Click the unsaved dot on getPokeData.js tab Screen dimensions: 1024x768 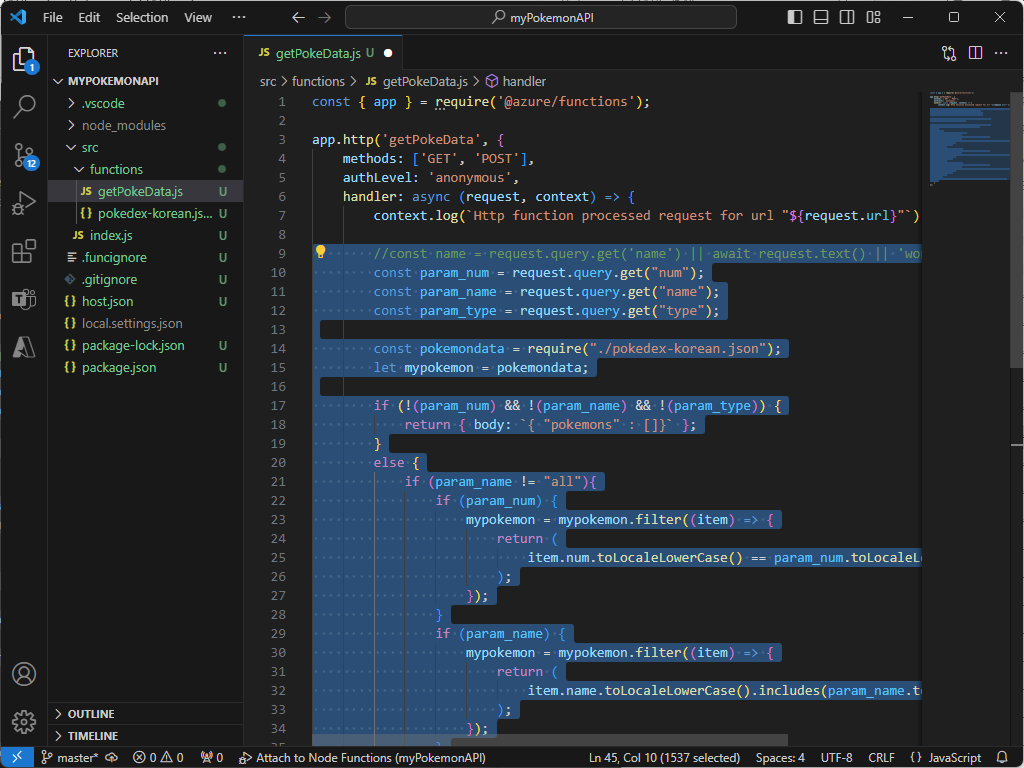tap(388, 53)
